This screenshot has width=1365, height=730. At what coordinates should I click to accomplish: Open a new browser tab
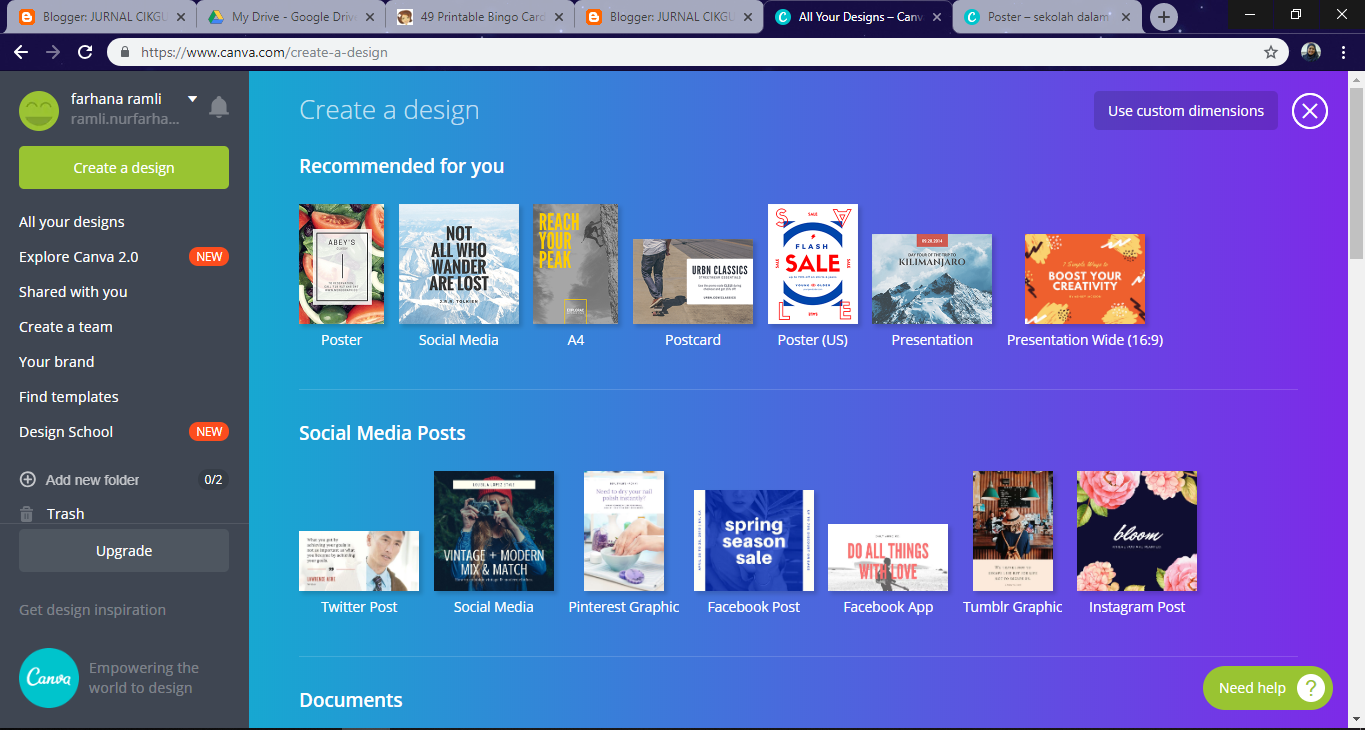[x=1163, y=17]
